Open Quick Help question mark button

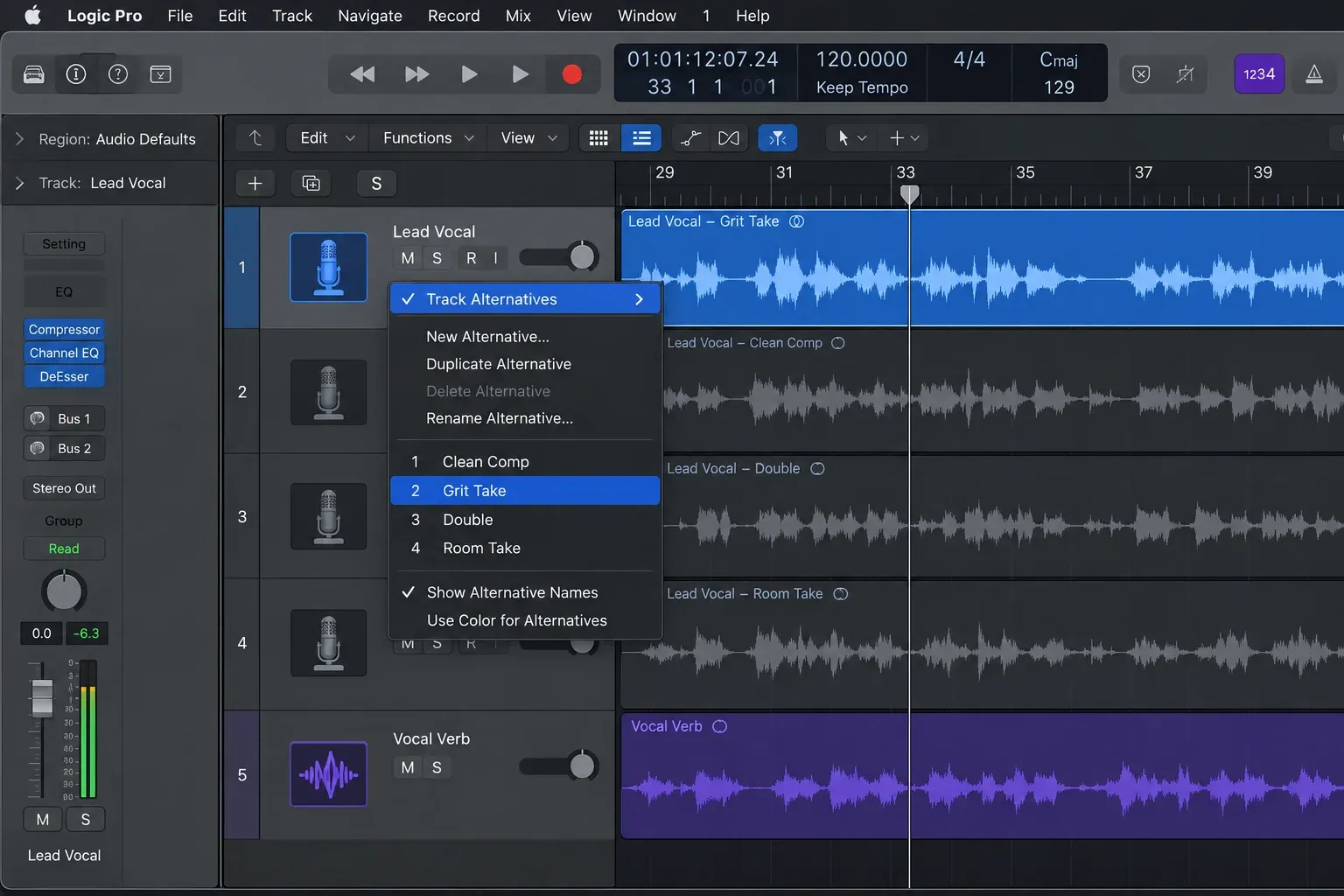pyautogui.click(x=118, y=74)
